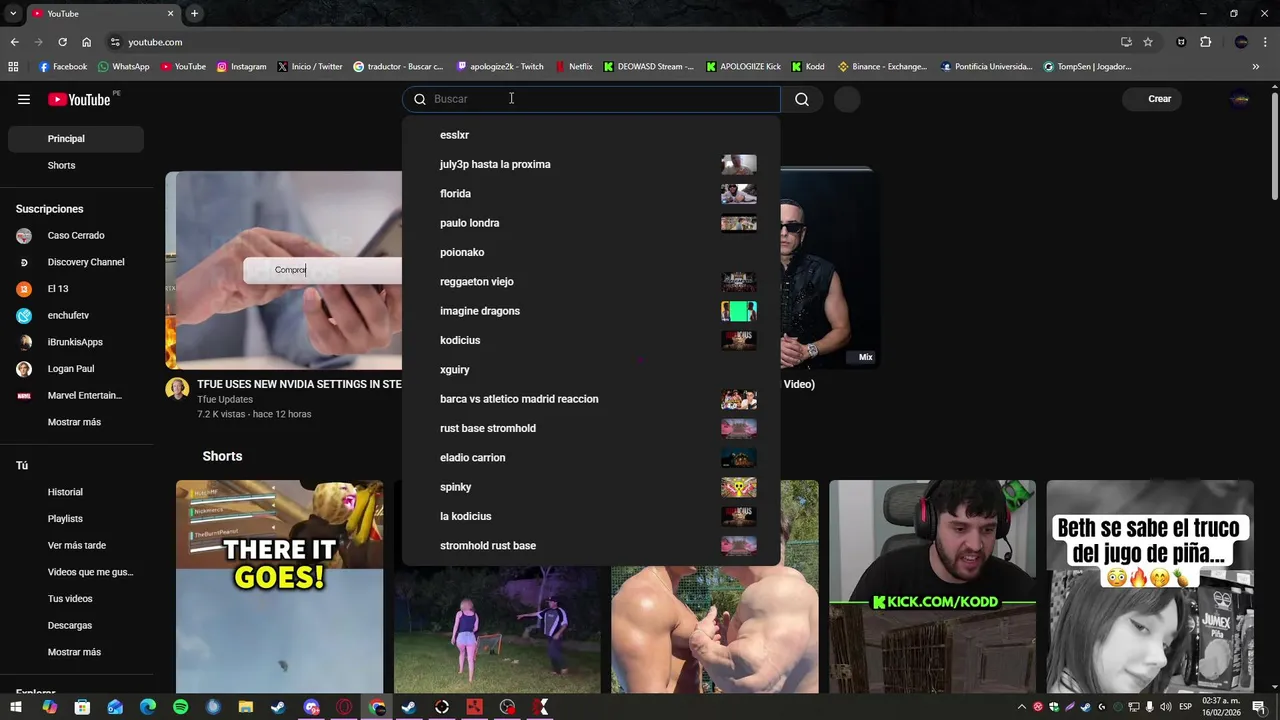Open the apologize2k Twitch bookmark

(x=500, y=67)
